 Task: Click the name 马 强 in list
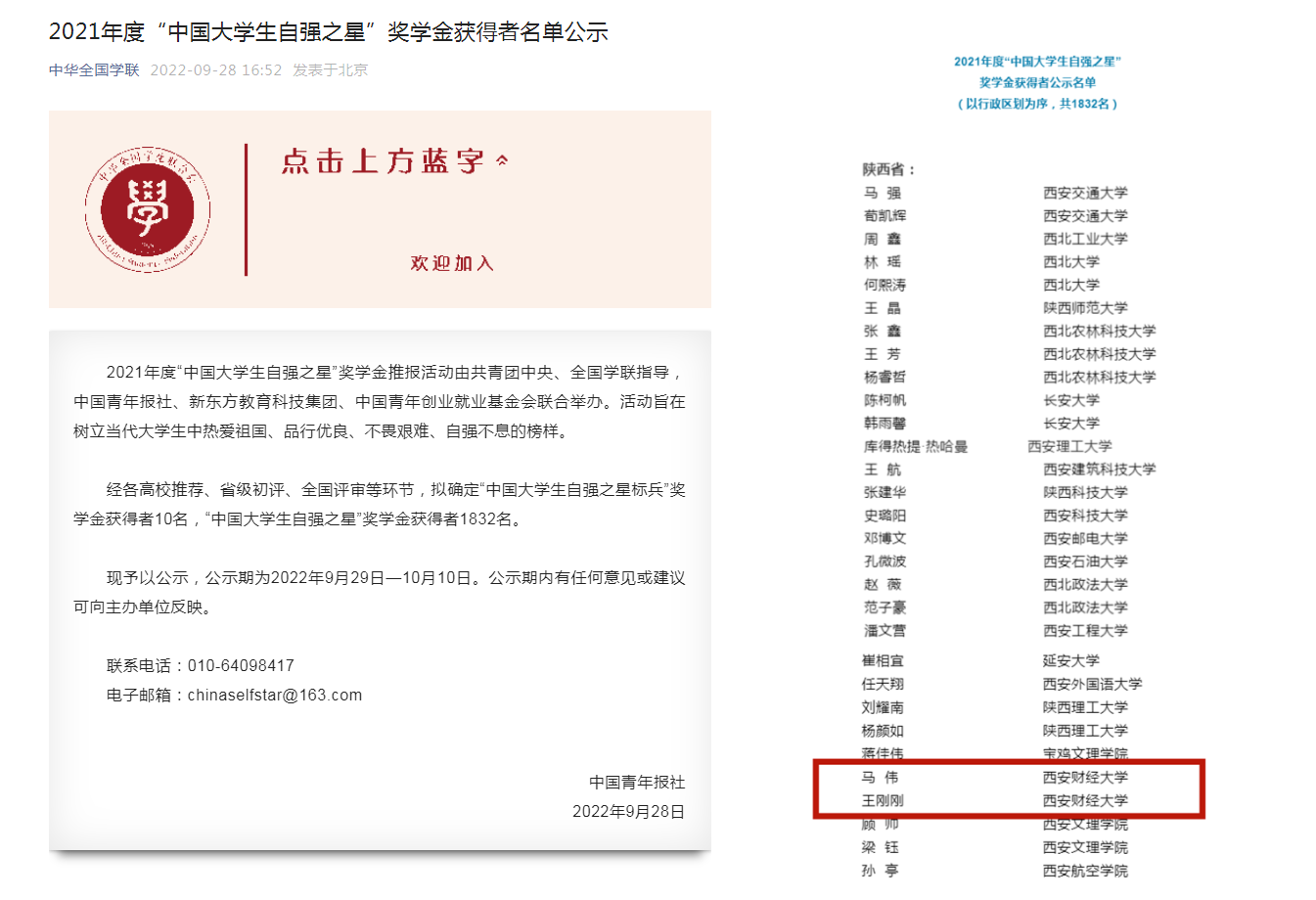click(x=883, y=193)
